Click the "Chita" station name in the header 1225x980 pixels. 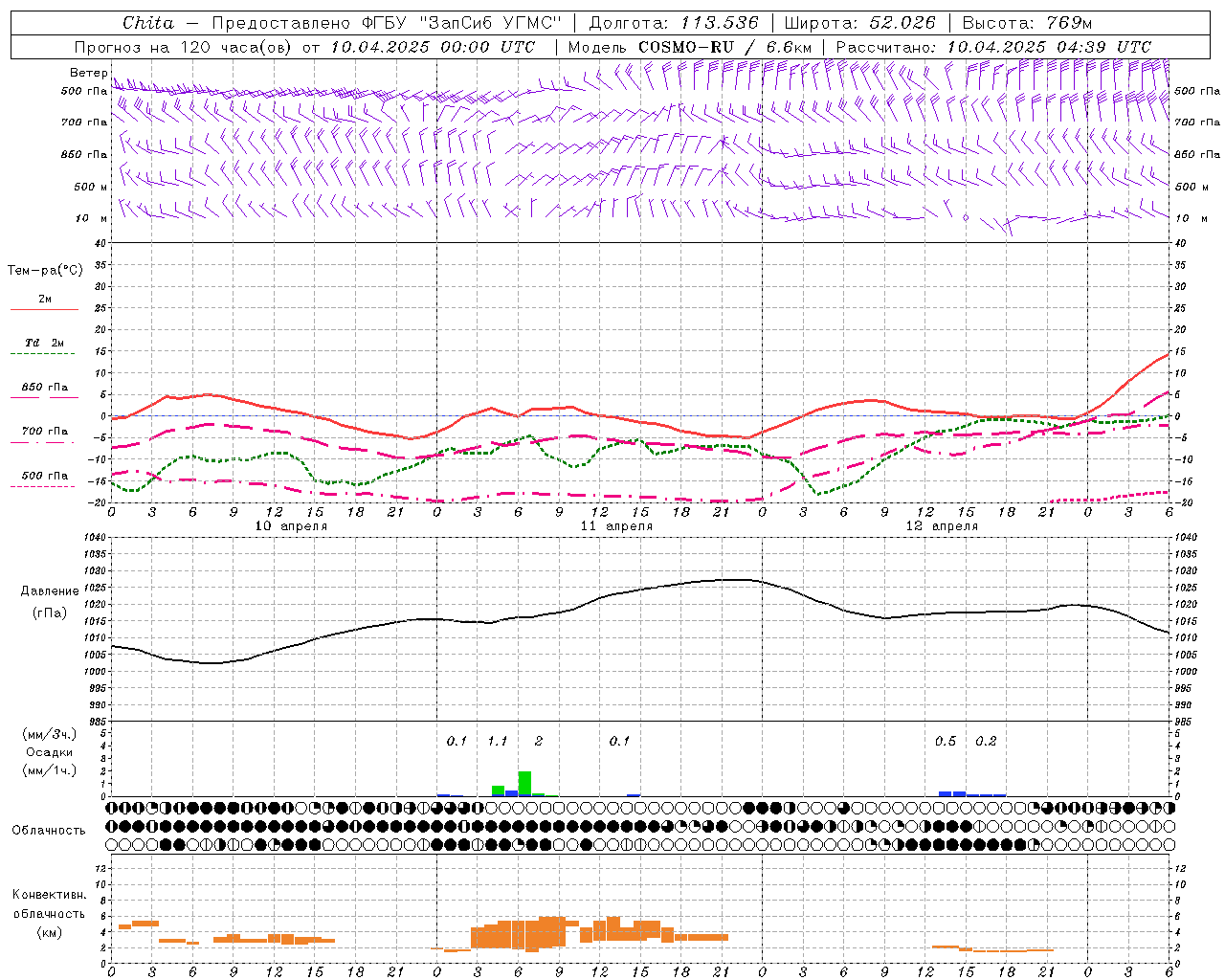tap(148, 23)
